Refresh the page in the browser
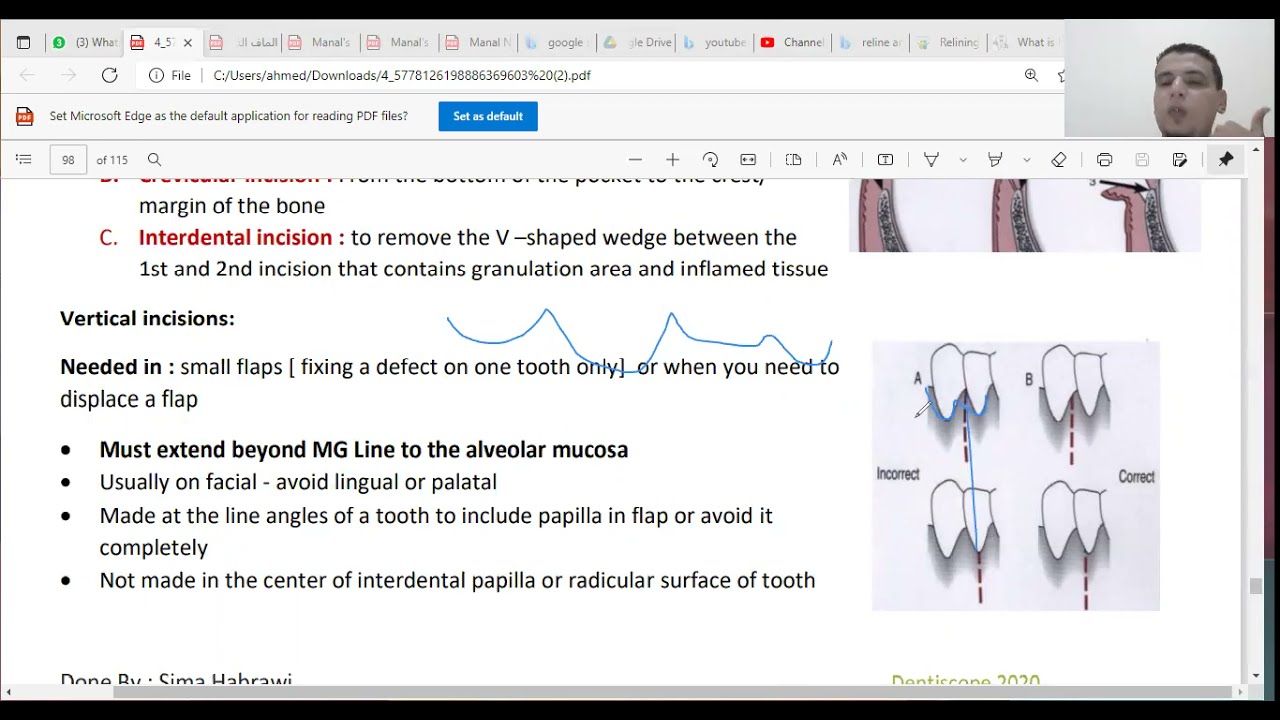This screenshot has width=1280, height=720. pyautogui.click(x=110, y=75)
